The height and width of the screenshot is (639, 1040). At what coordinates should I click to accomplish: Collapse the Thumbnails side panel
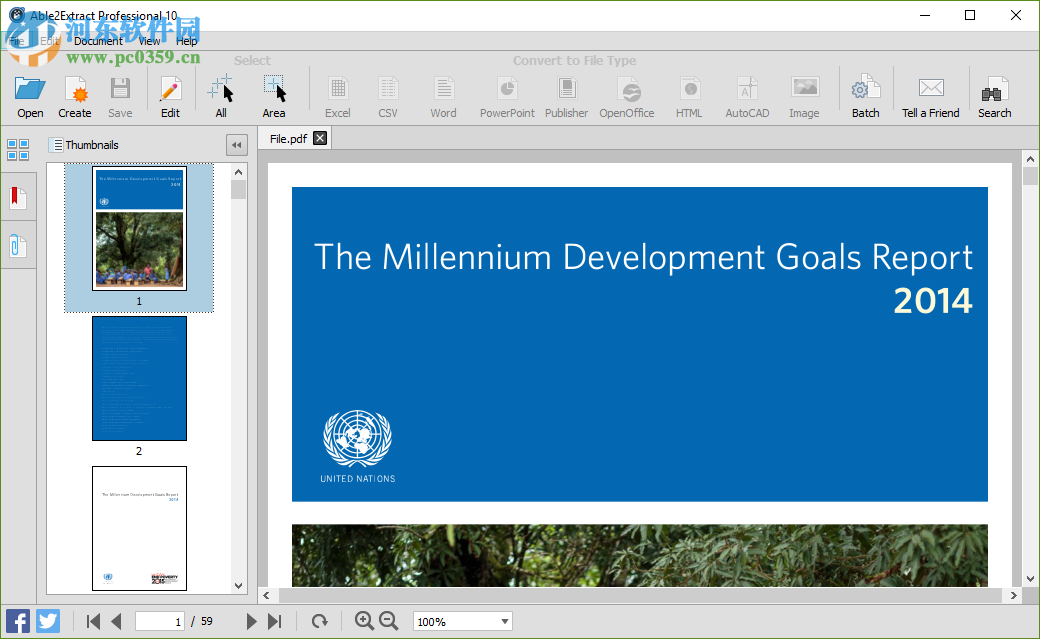237,145
